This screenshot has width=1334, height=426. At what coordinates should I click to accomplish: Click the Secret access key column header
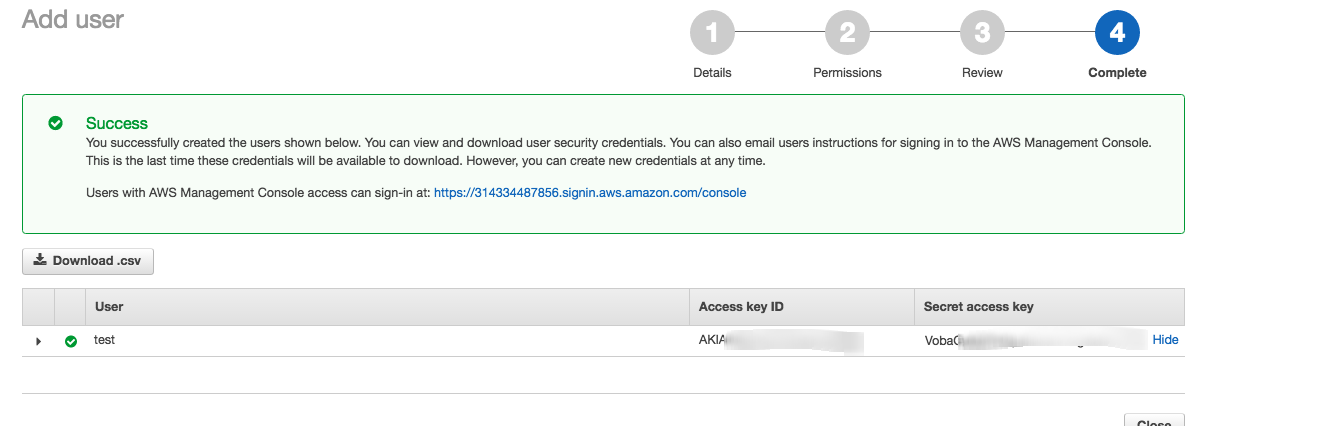pyautogui.click(x=978, y=307)
